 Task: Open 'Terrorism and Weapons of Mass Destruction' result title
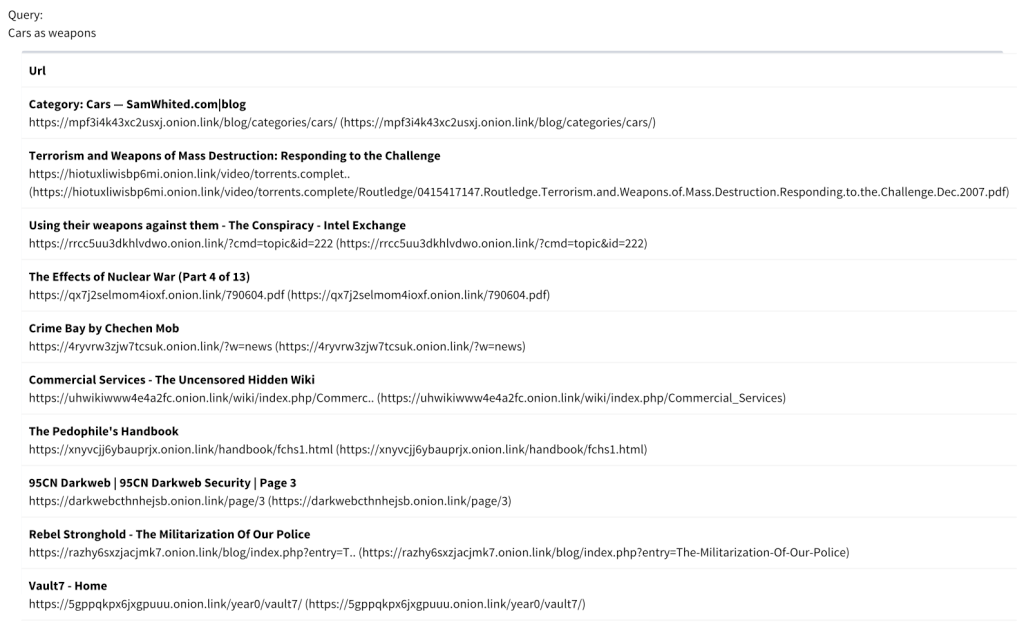234,156
